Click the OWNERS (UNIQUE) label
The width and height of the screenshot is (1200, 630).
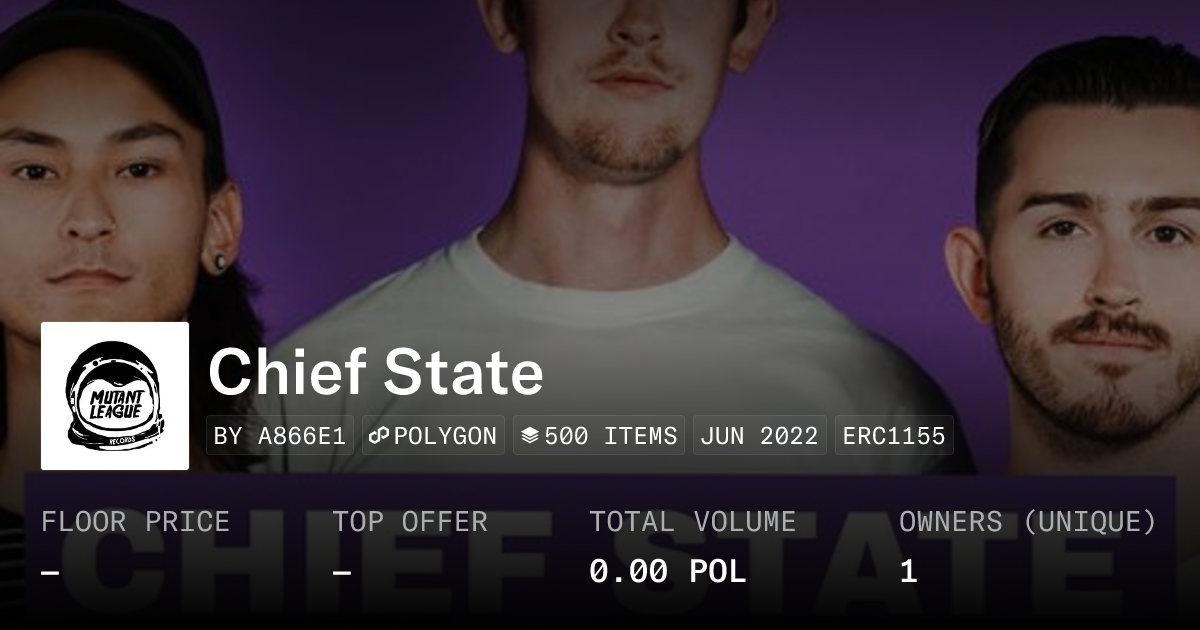click(x=1027, y=522)
